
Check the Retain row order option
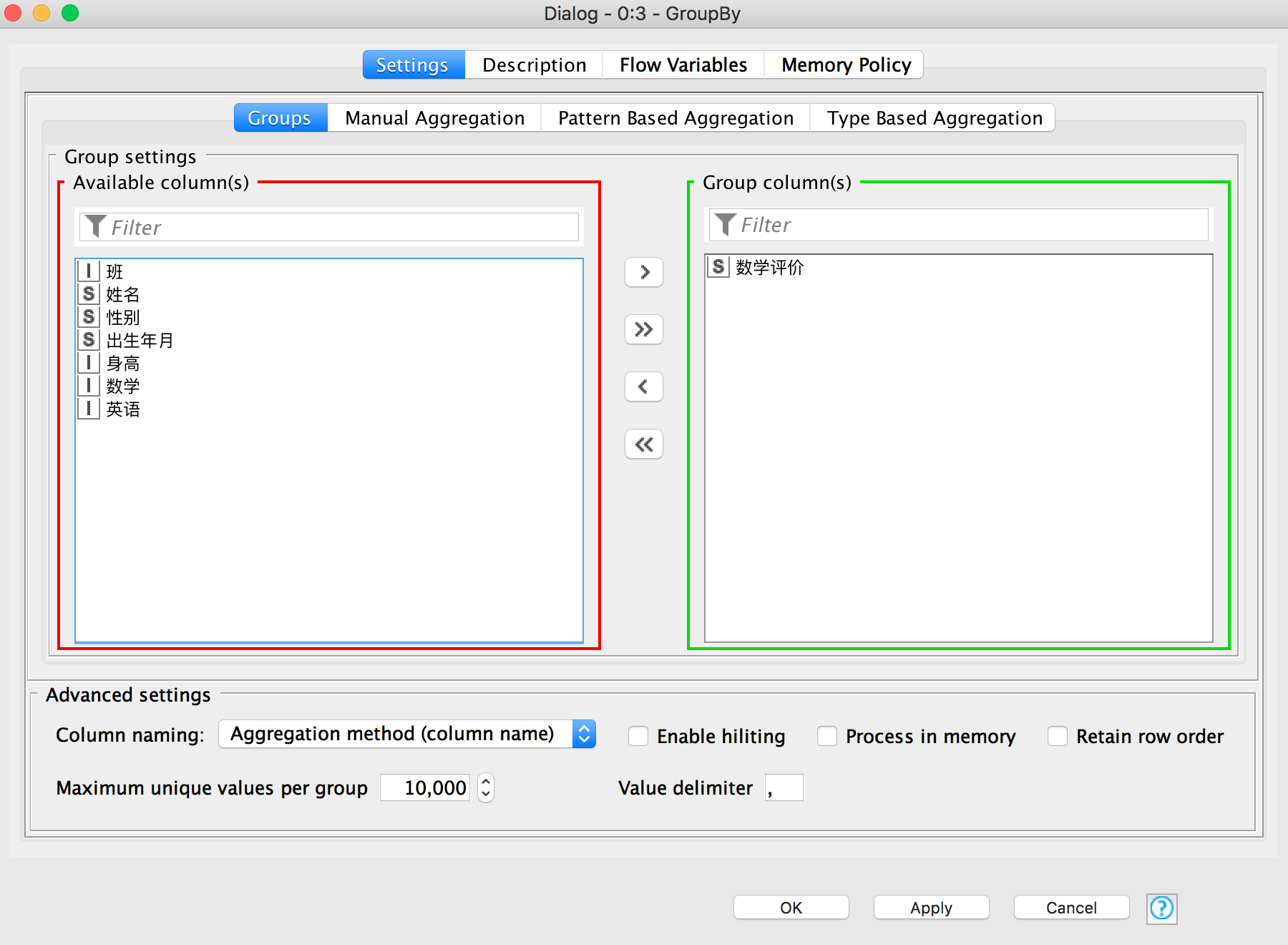[x=1058, y=736]
